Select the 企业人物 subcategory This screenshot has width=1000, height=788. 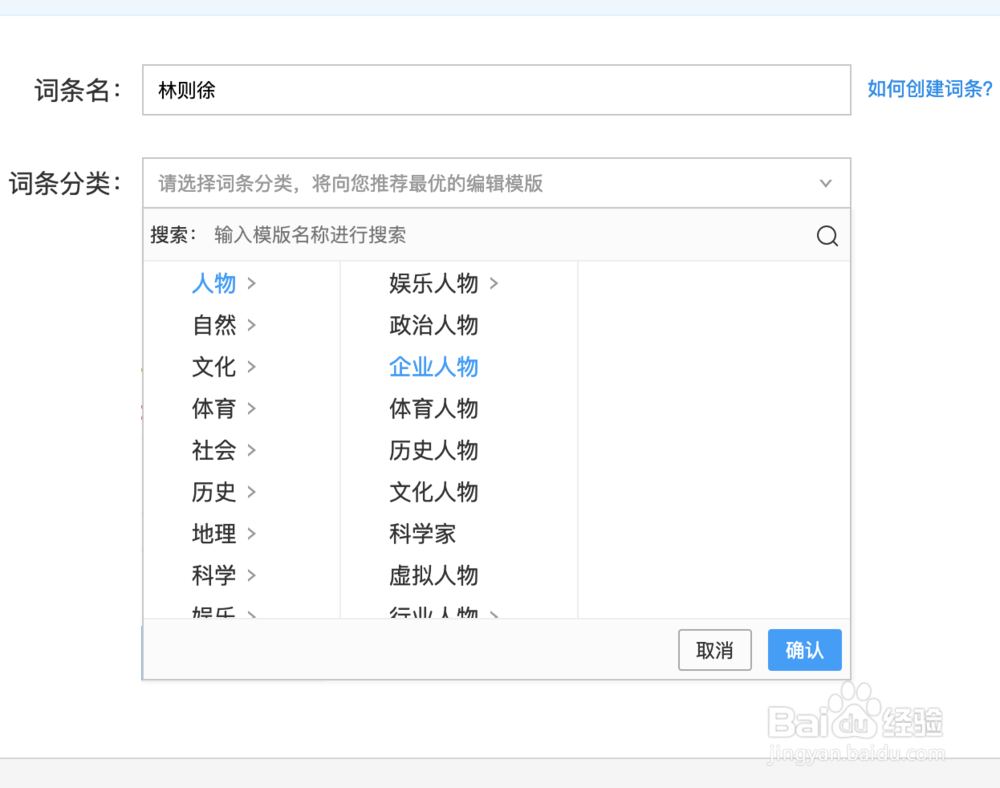click(x=433, y=367)
